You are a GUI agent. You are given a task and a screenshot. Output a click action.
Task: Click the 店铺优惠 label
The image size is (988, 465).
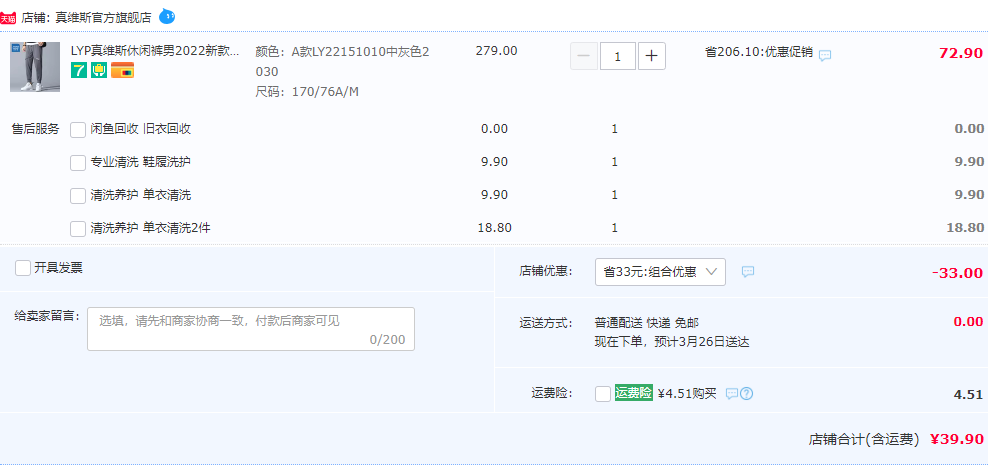click(x=546, y=272)
